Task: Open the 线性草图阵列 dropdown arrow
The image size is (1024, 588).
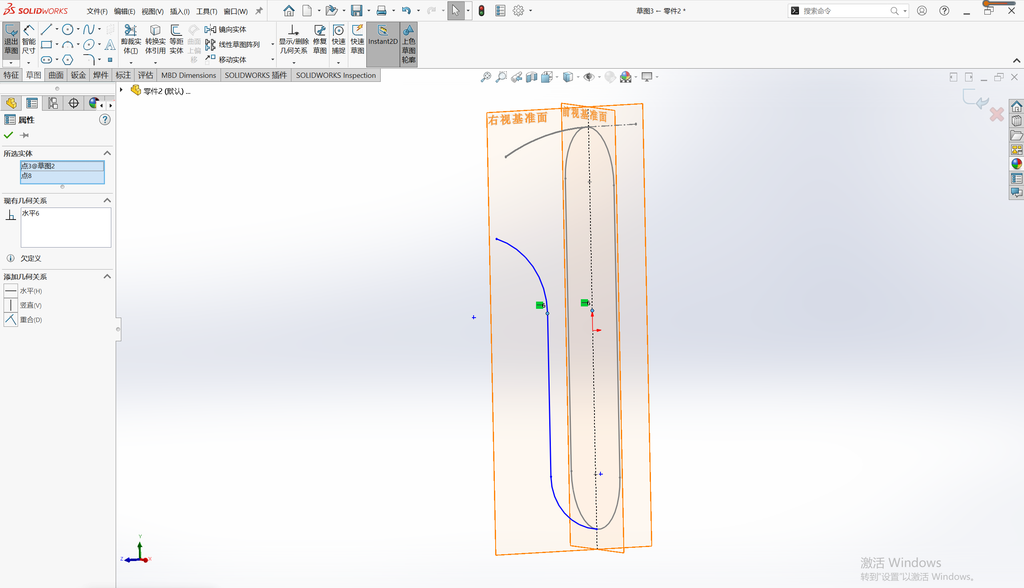Action: coord(272,44)
